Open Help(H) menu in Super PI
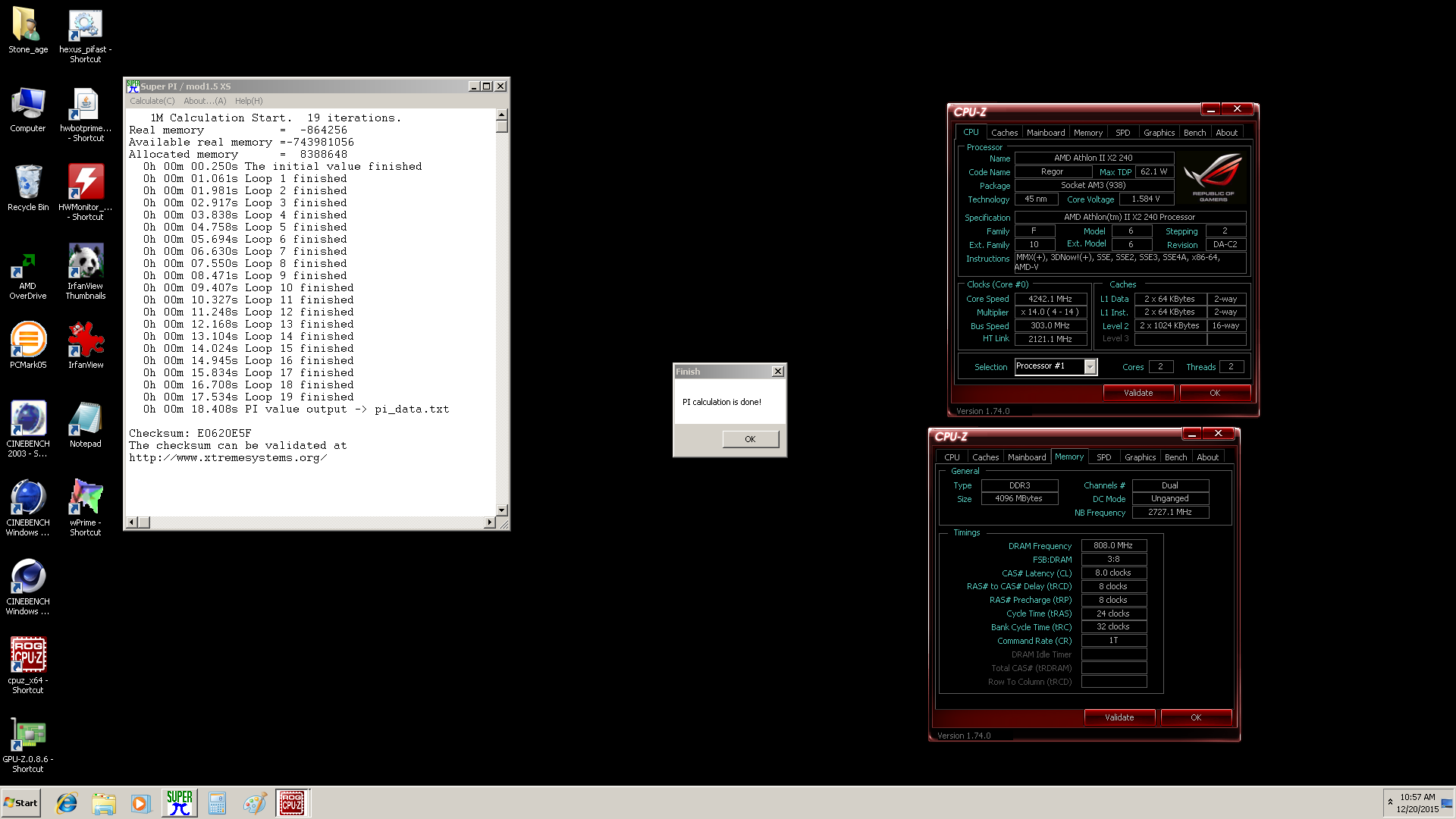Screen dimensions: 1456x819 pos(249,101)
